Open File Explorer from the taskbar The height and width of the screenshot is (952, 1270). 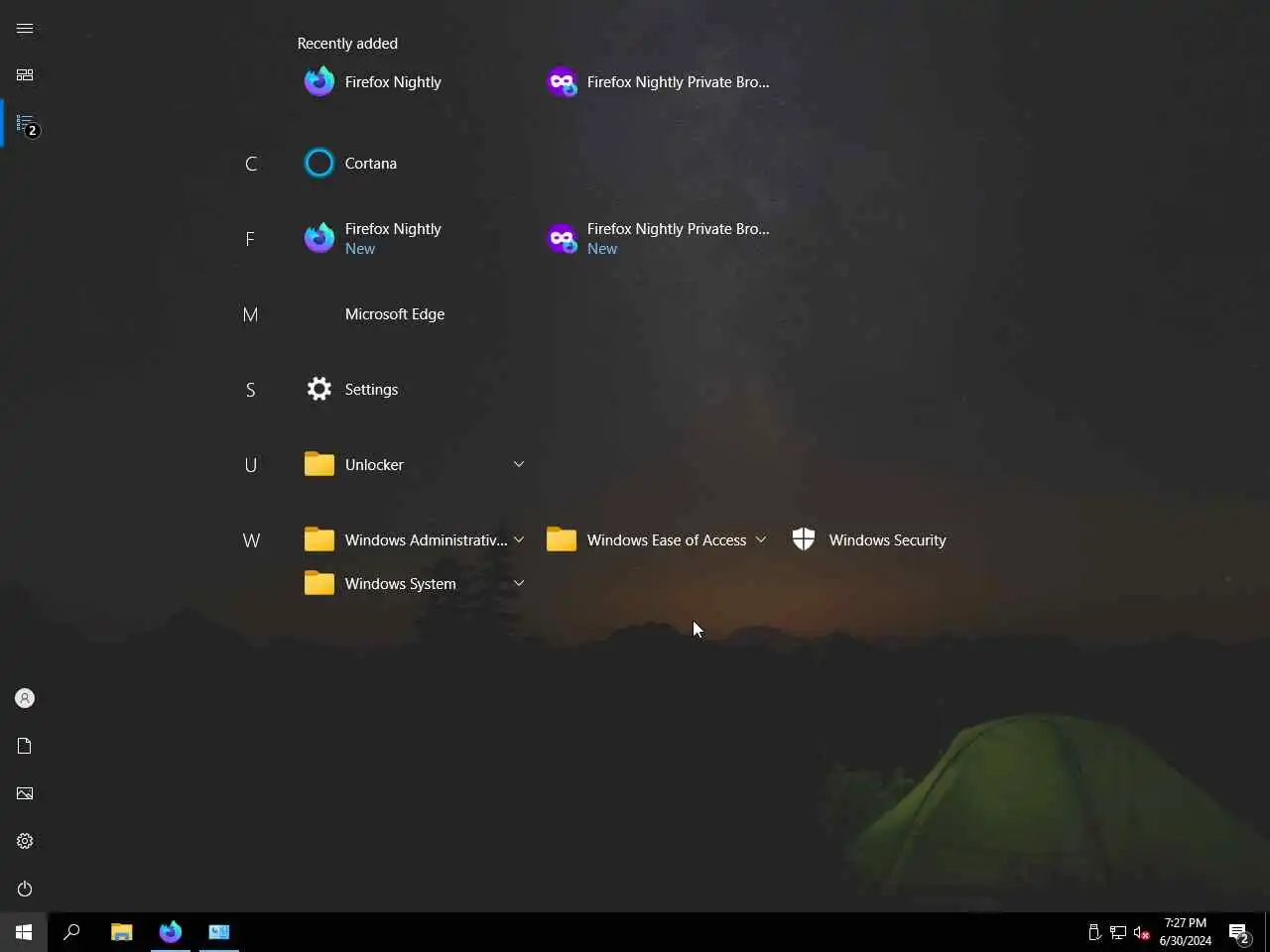tap(121, 932)
